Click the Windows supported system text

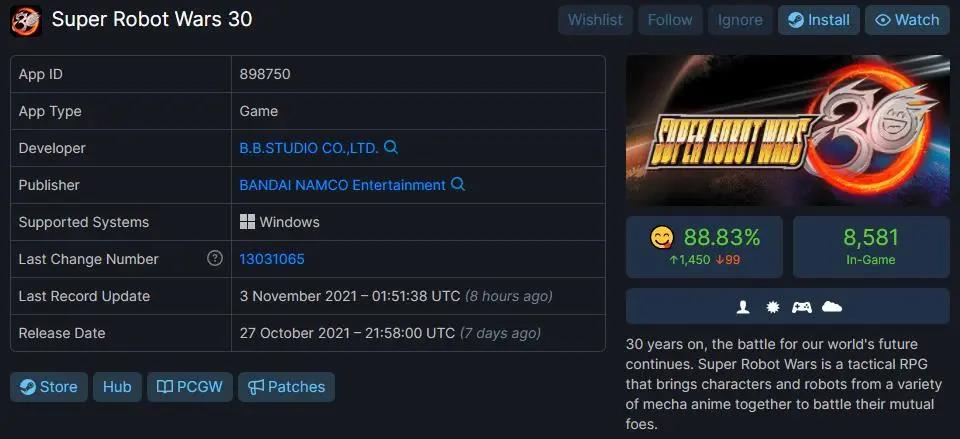(290, 222)
